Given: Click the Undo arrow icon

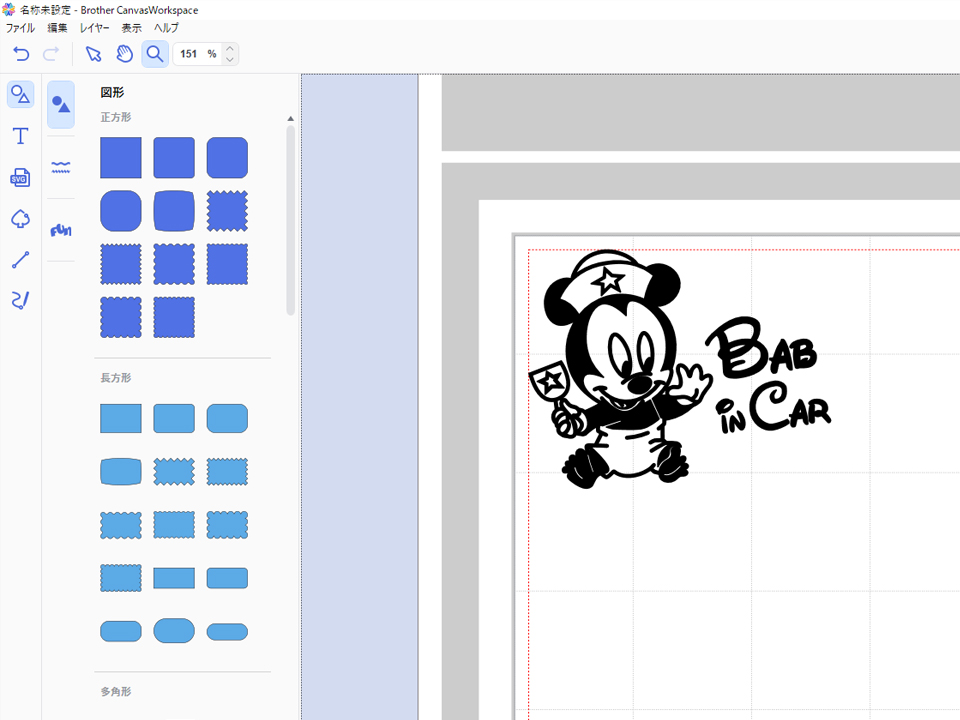Looking at the screenshot, I should pyautogui.click(x=21, y=54).
